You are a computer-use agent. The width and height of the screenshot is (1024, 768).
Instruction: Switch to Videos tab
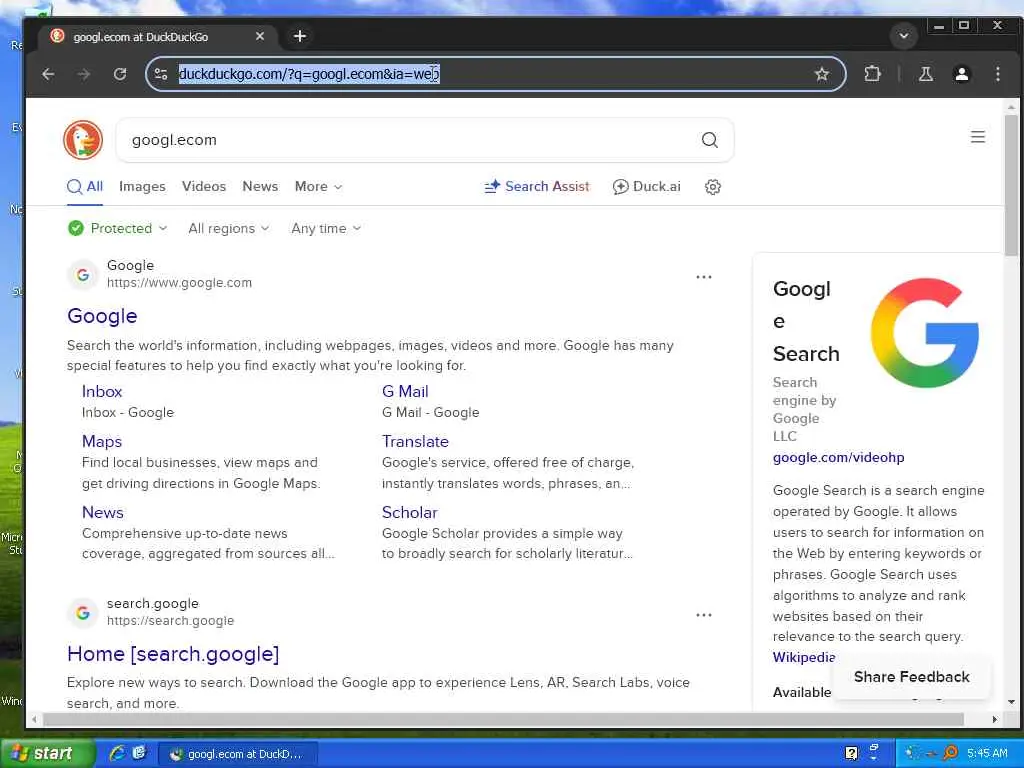pyautogui.click(x=204, y=187)
